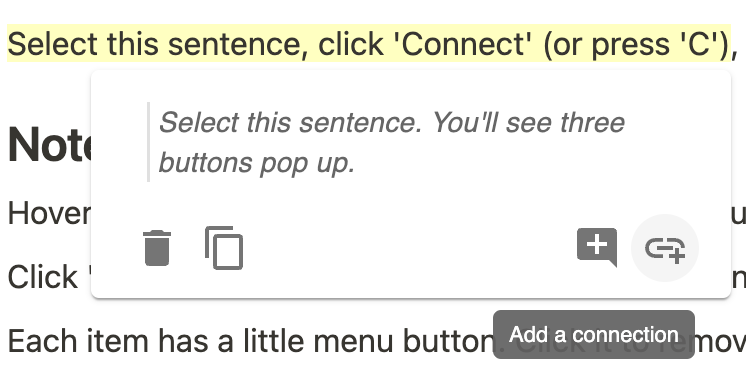Copy the quote with the duplicate icon
Image resolution: width=746 pixels, height=370 pixels.
click(x=224, y=248)
